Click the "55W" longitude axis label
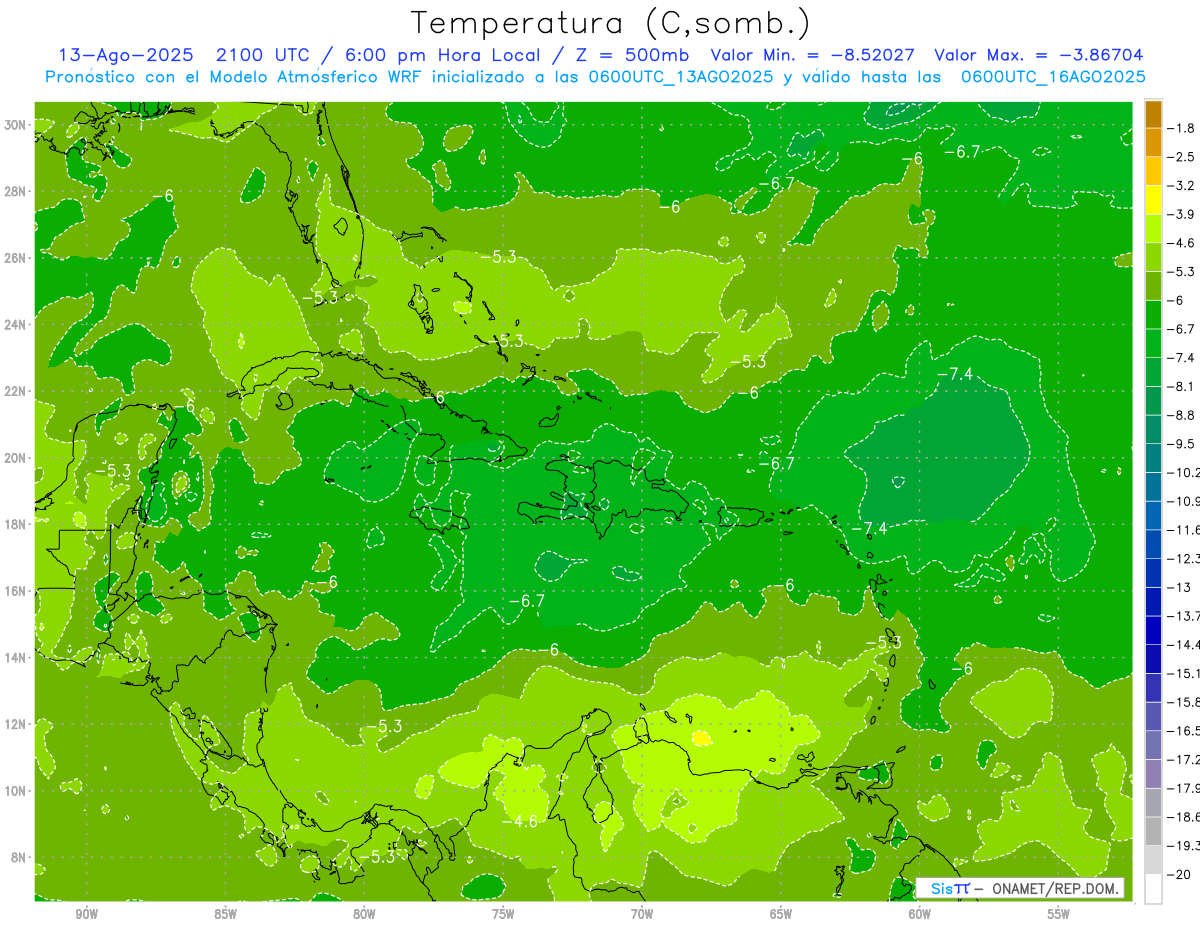The image size is (1200, 927). 1059,914
